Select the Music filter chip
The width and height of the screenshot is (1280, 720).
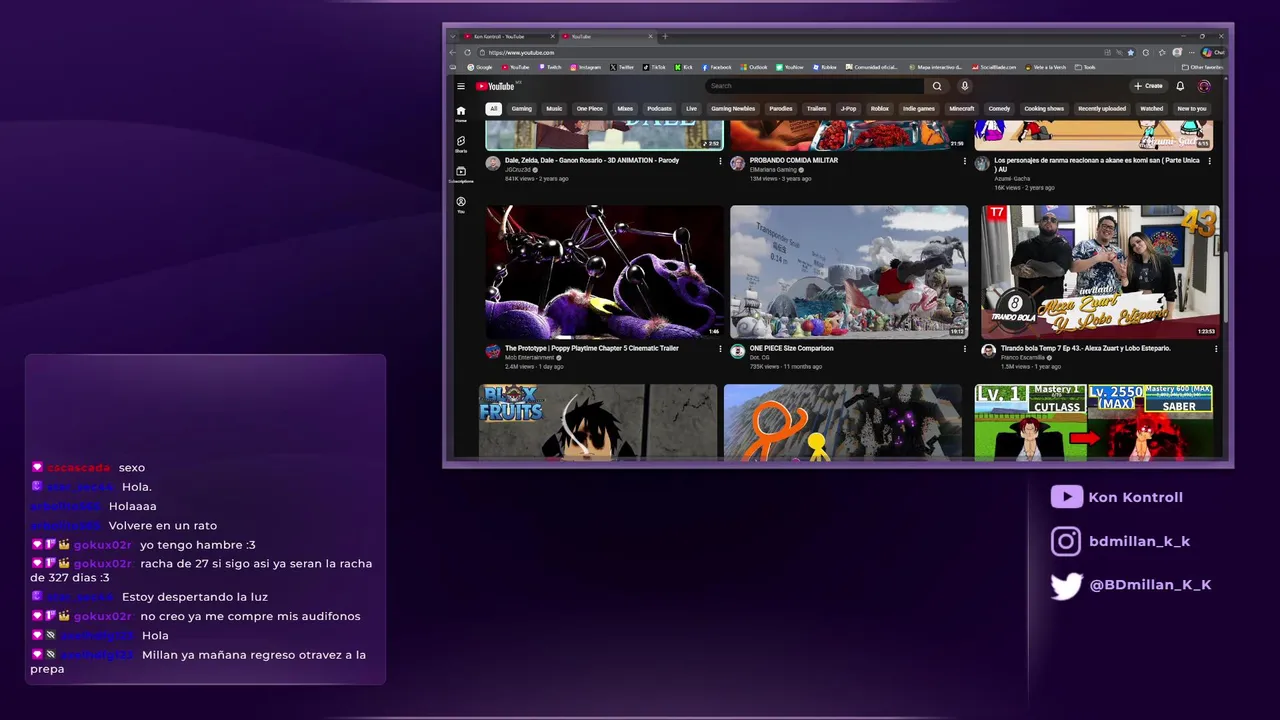(554, 108)
